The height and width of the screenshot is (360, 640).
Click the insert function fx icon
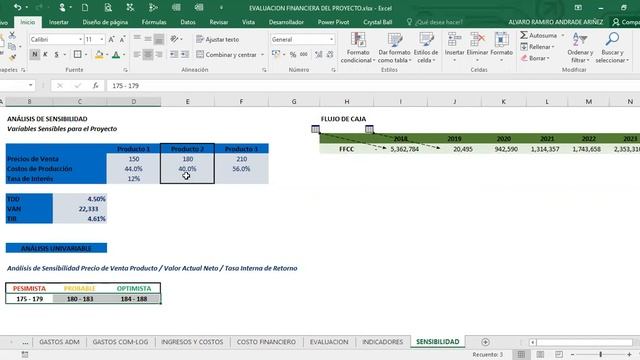click(x=95, y=85)
